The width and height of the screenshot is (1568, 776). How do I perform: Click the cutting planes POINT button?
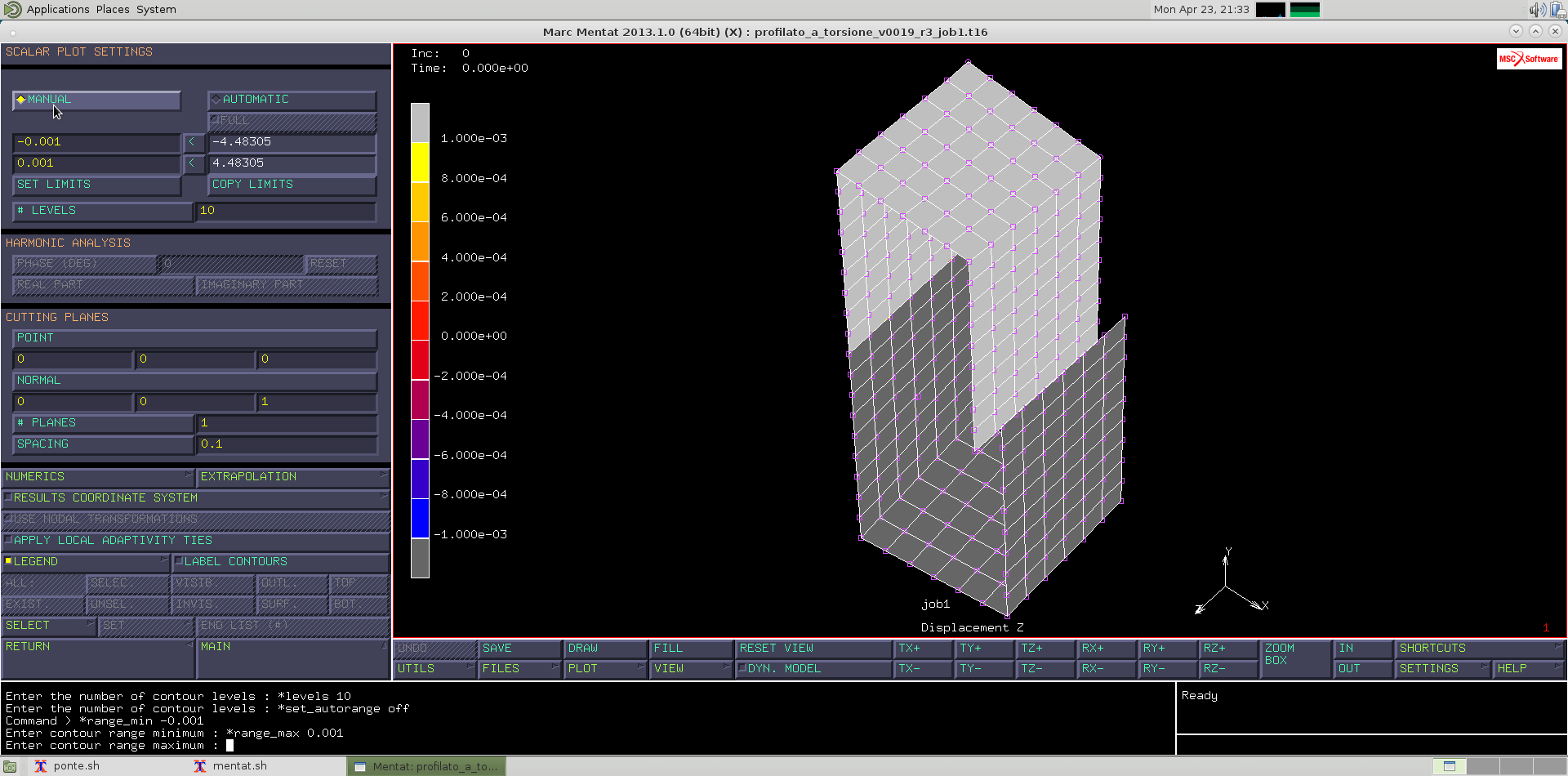pyautogui.click(x=194, y=338)
